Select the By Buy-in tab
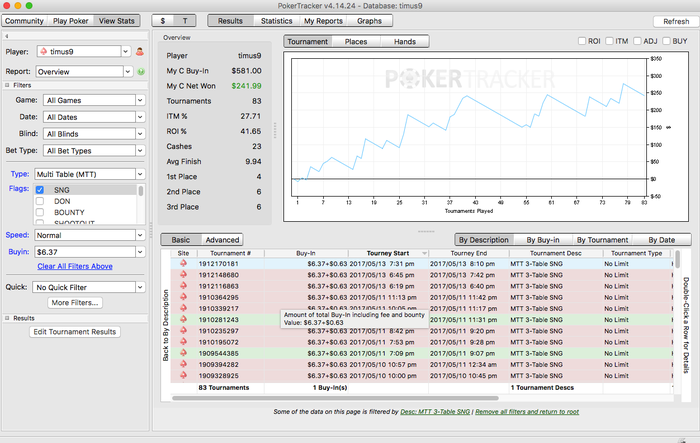 click(542, 240)
